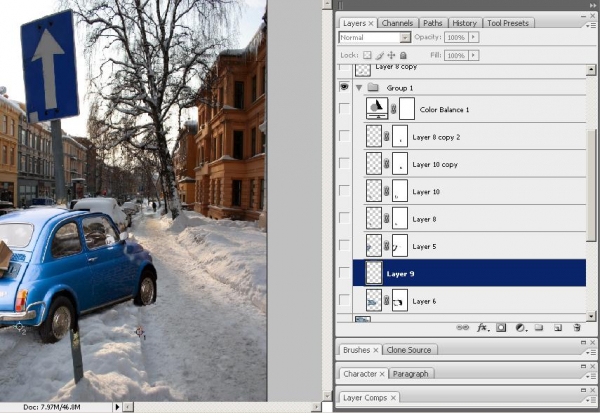Image resolution: width=600 pixels, height=413 pixels.
Task: Toggle lock position icon
Action: (x=391, y=55)
